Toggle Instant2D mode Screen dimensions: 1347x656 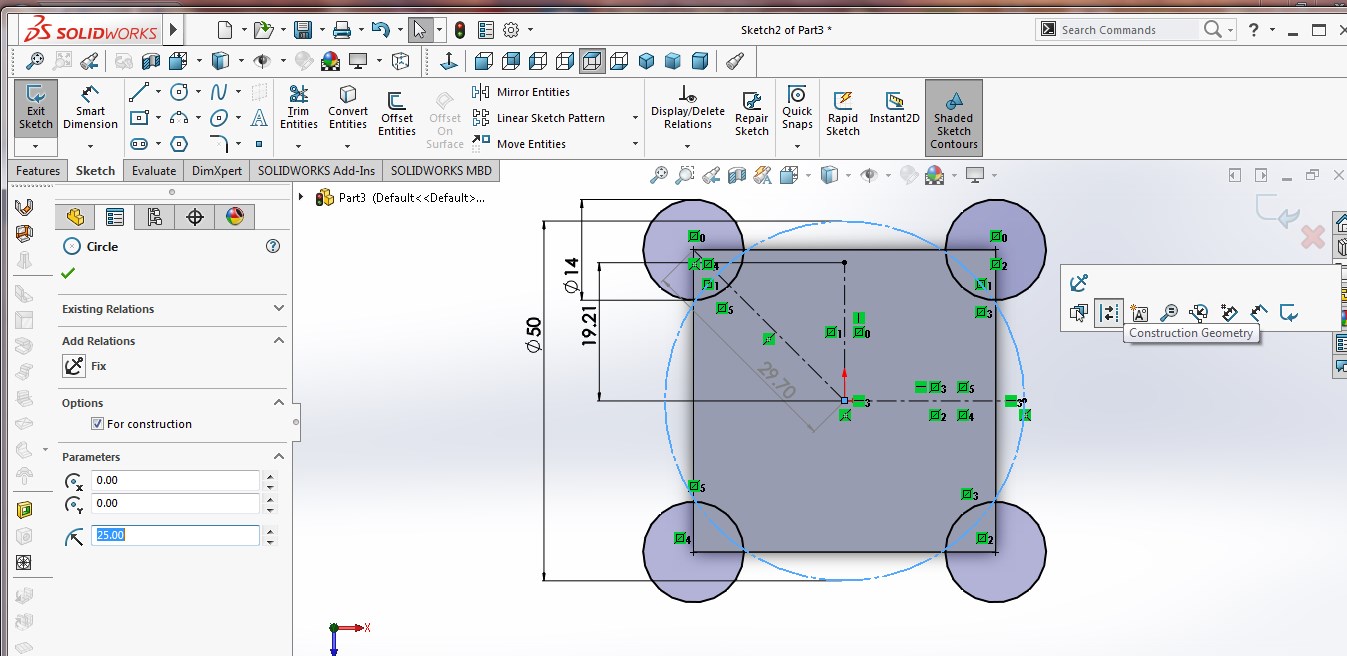pyautogui.click(x=894, y=108)
